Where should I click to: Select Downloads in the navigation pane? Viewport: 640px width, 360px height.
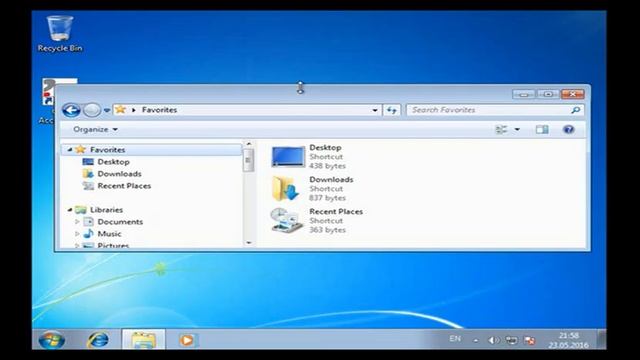point(119,174)
